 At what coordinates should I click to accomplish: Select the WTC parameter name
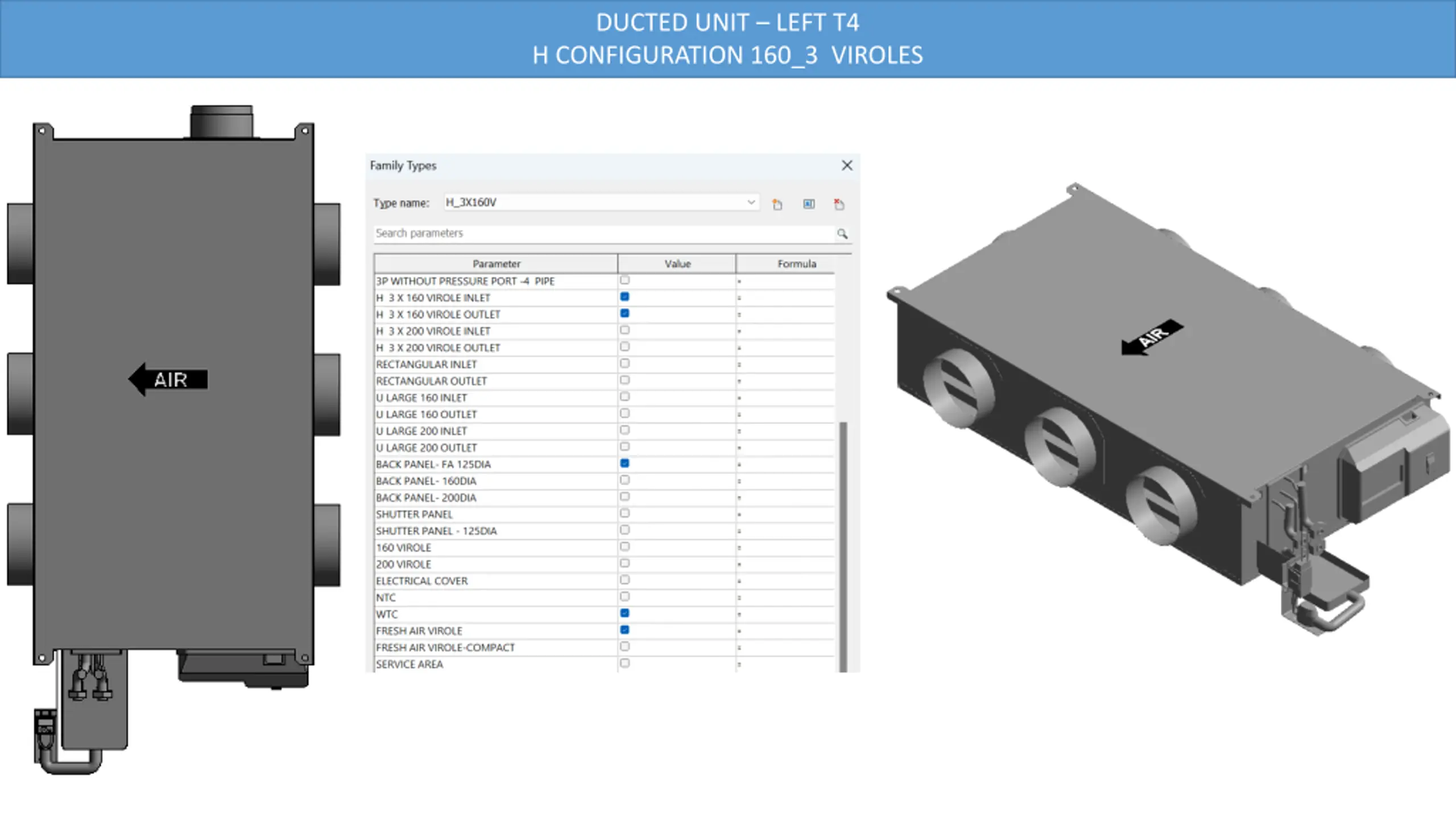coord(387,614)
